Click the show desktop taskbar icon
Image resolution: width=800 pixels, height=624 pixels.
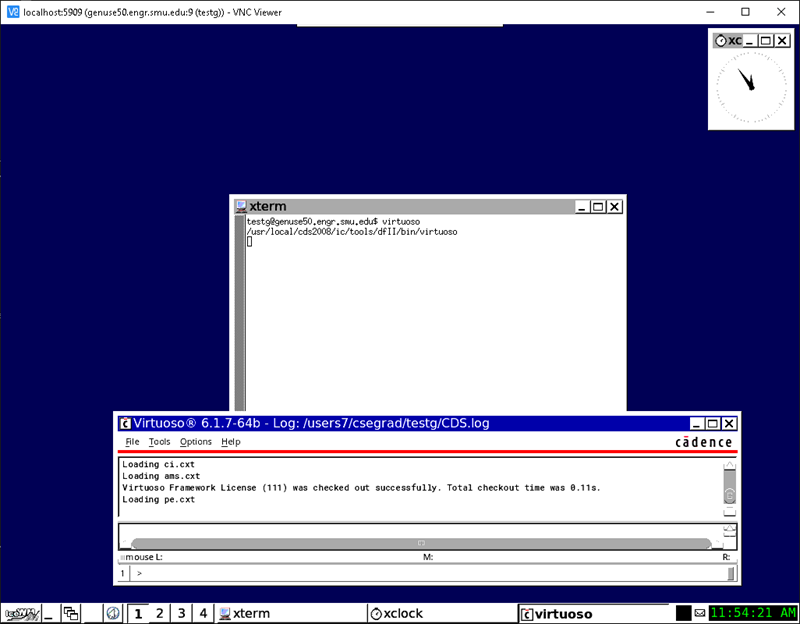[x=47, y=613]
